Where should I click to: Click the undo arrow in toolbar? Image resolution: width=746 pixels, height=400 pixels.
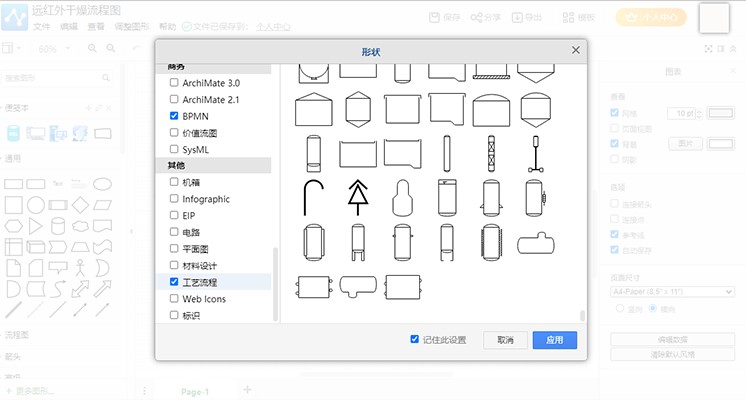[x=136, y=48]
